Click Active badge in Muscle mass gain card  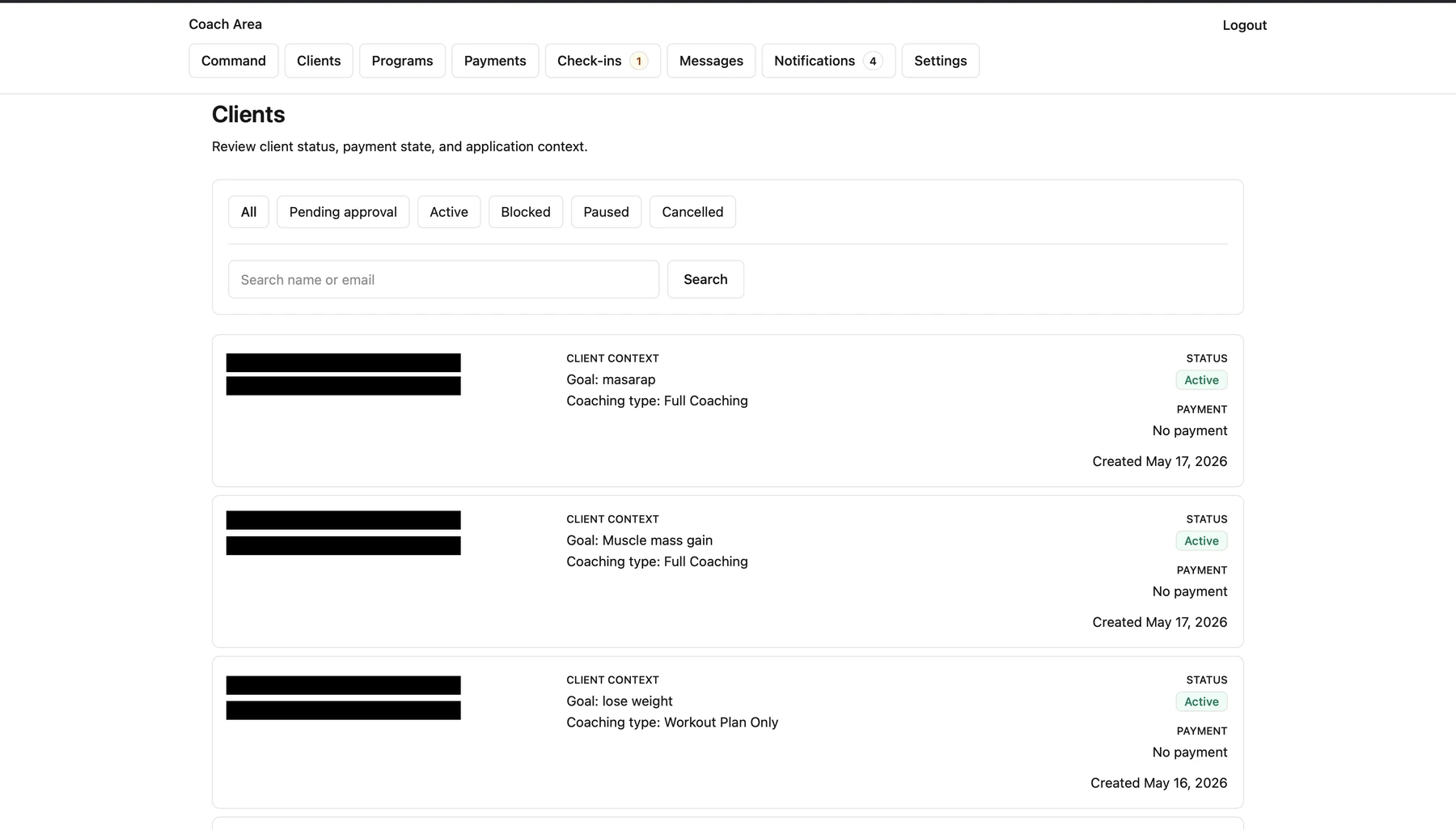[x=1201, y=541]
